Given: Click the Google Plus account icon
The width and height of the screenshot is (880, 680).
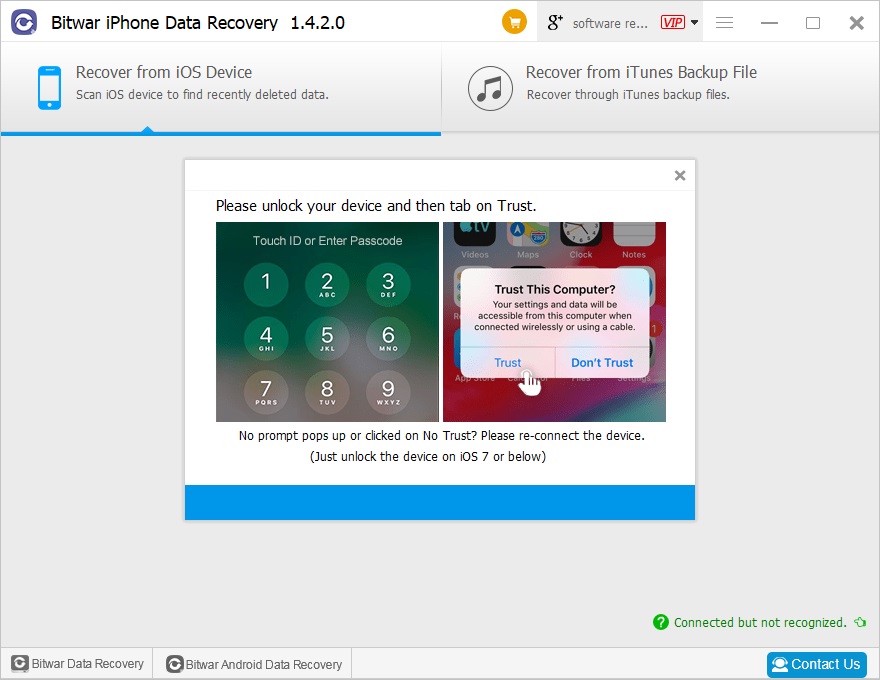Looking at the screenshot, I should 555,22.
